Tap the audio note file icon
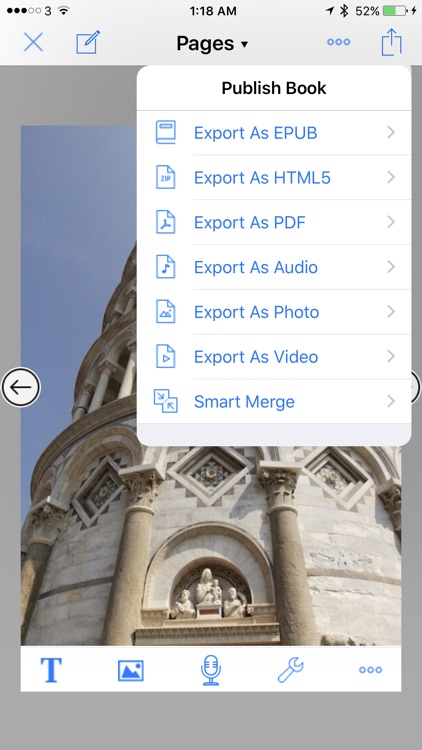The width and height of the screenshot is (422, 750). pyautogui.click(x=166, y=267)
